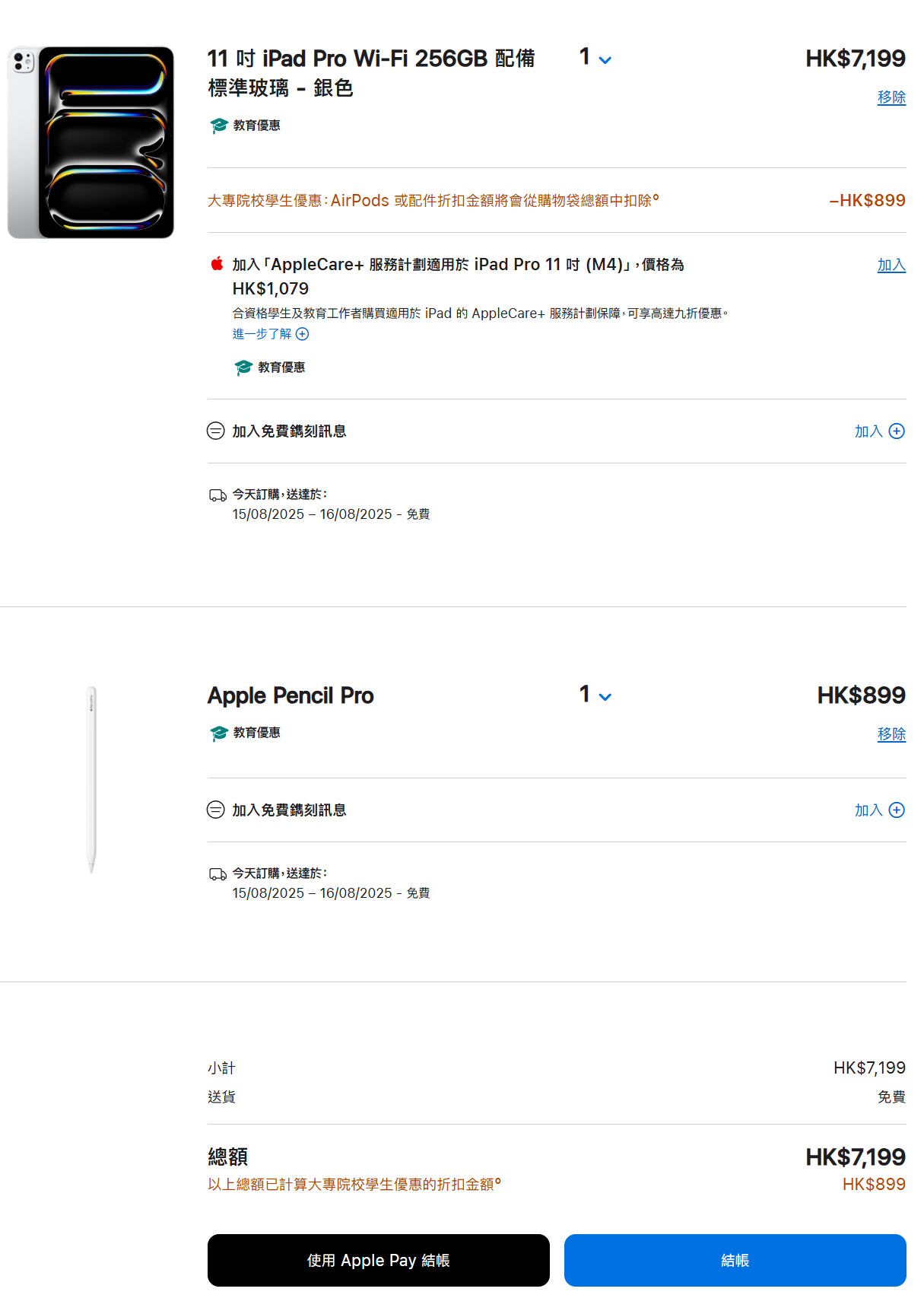Open Apple Pencil Pro quantity dropdown
This screenshot has height=1295, width=924.
point(595,695)
